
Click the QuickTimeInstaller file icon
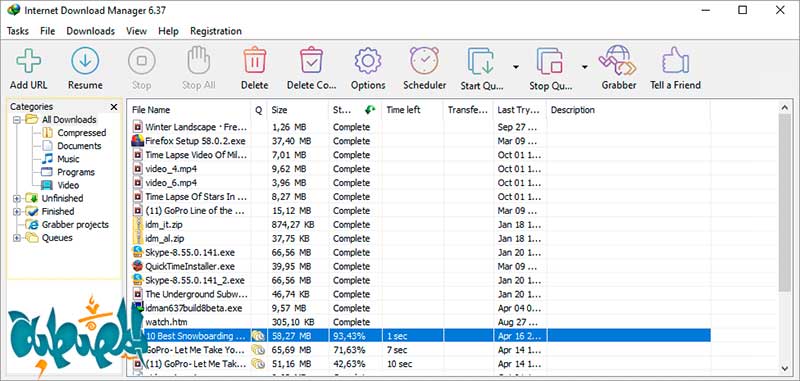(137, 266)
